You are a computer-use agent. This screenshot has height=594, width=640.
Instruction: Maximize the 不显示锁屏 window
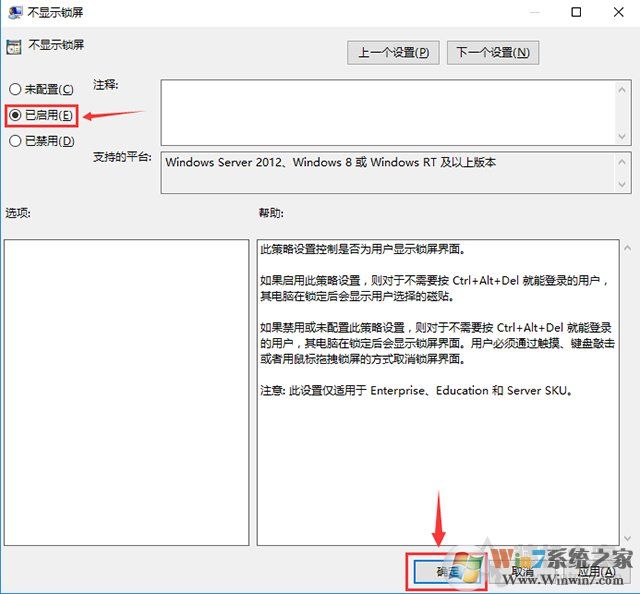[x=576, y=12]
